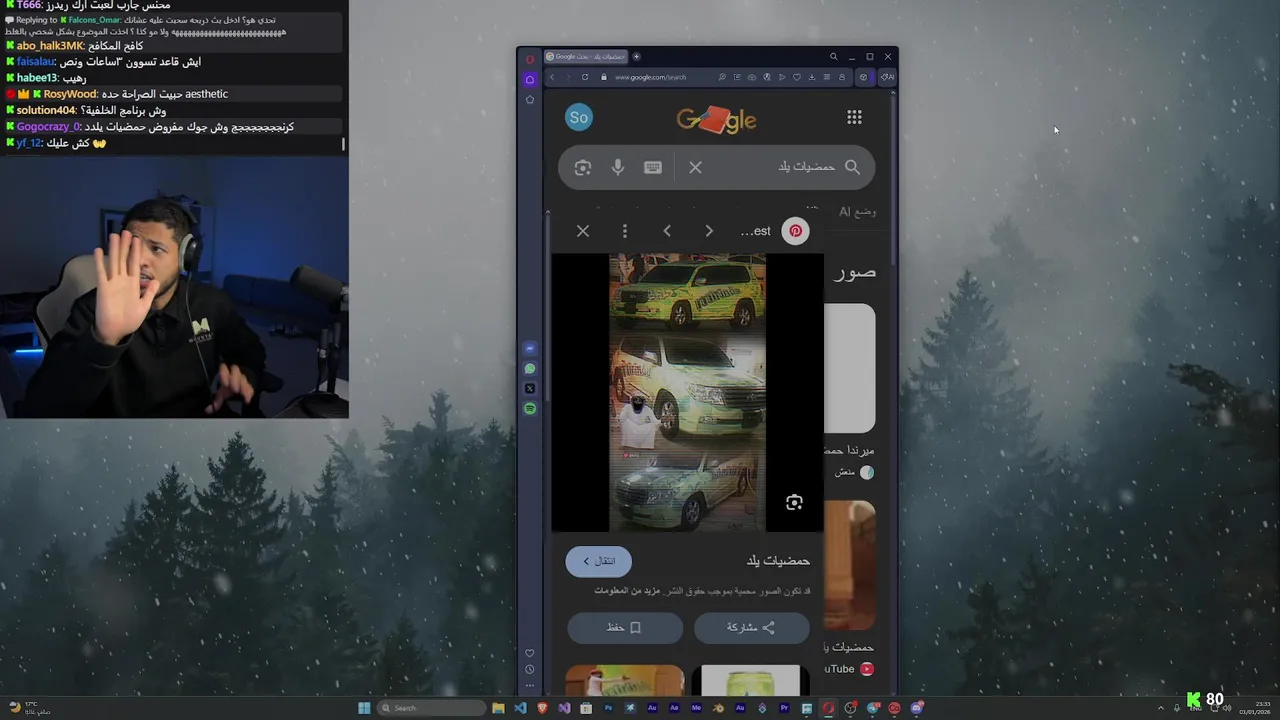Open Blender from the taskbar

pyautogui.click(x=717, y=708)
